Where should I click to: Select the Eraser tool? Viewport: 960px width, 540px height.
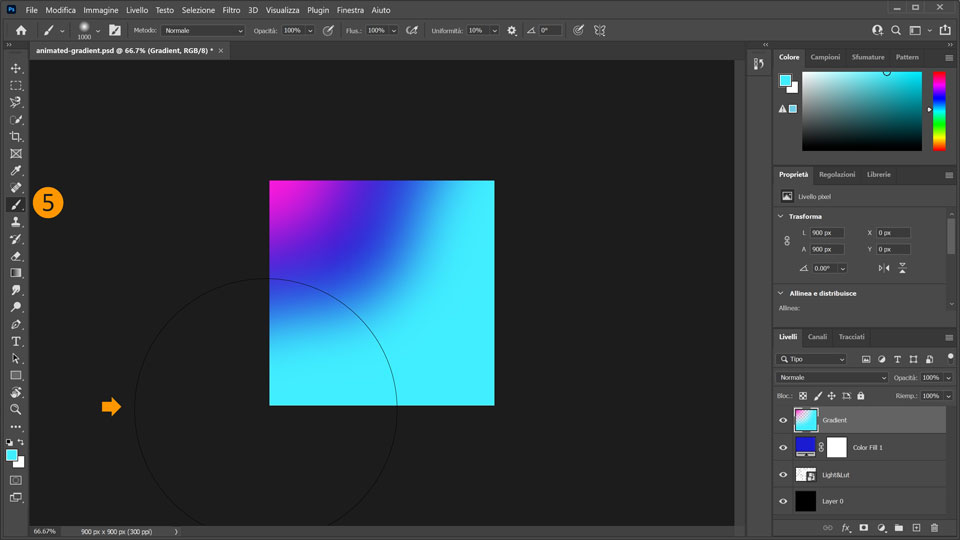16,255
